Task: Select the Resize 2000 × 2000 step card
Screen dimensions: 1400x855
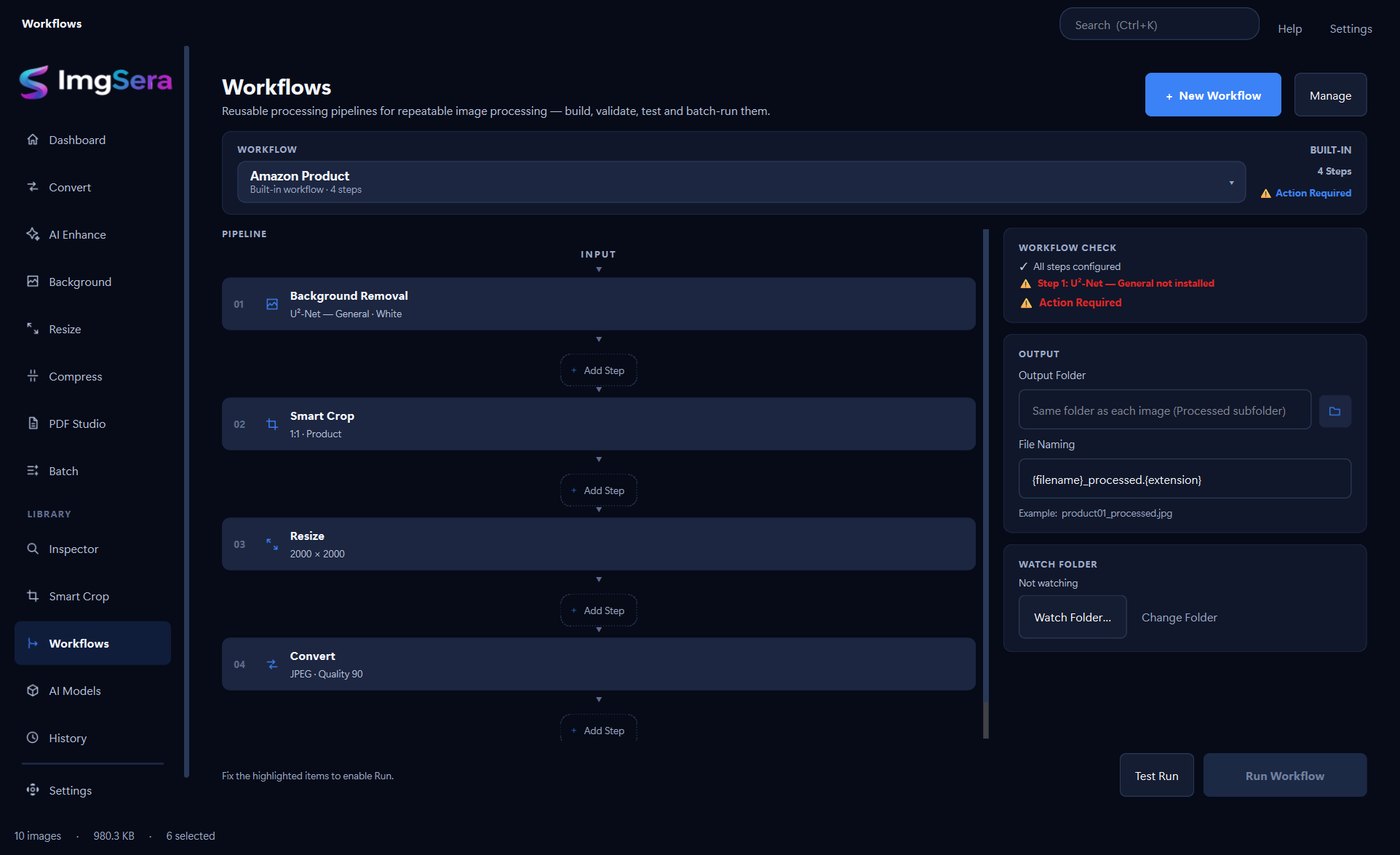Action: click(598, 544)
